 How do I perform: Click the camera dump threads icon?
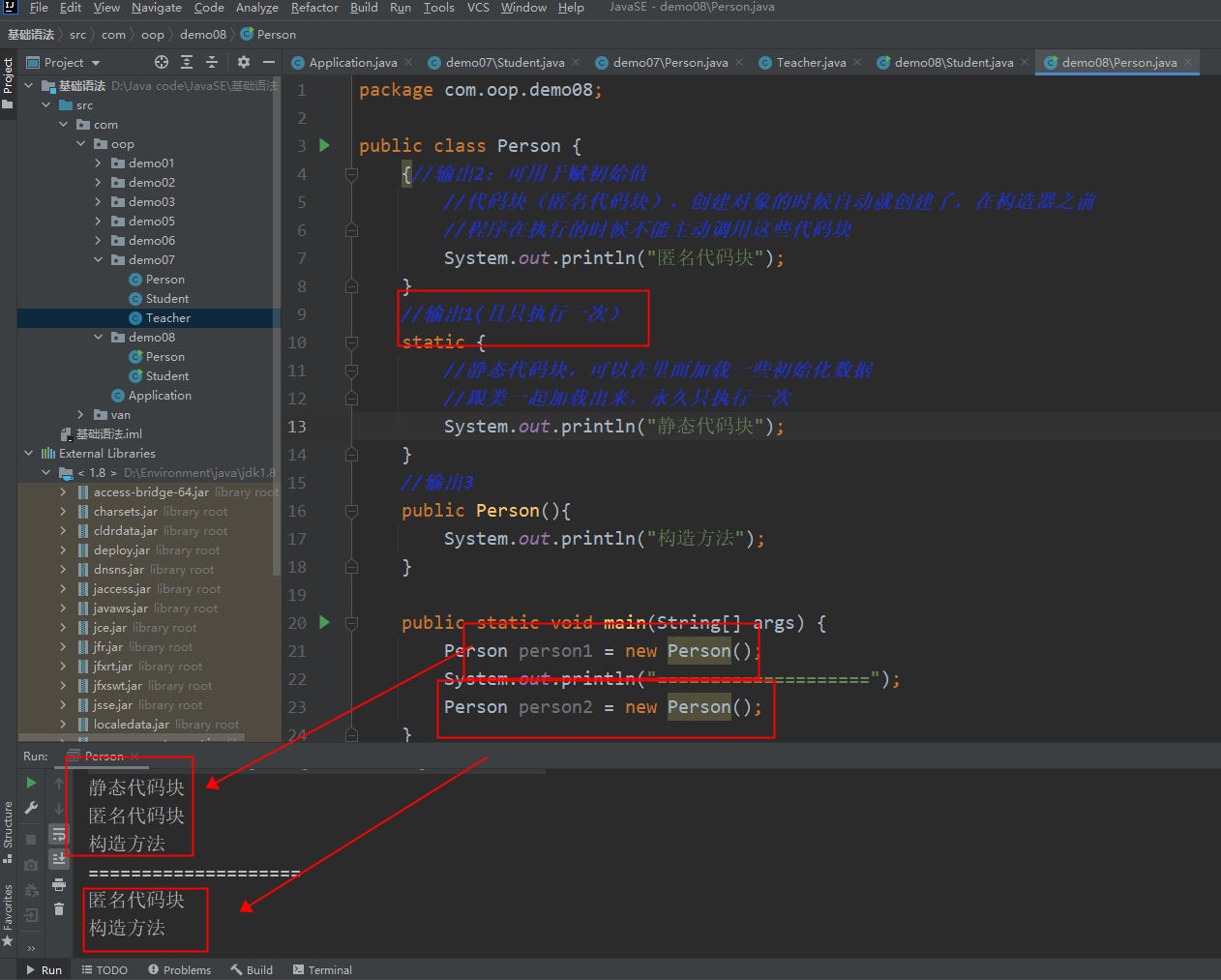tap(31, 865)
